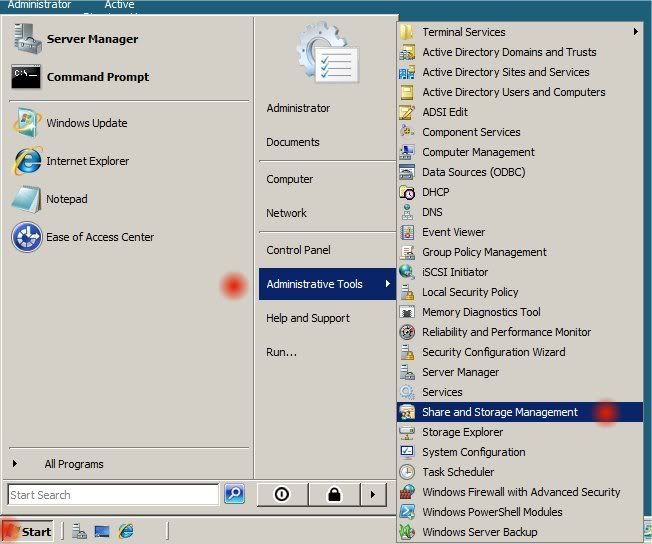652x544 pixels.
Task: Click the Show Desktop quick launch icon
Action: 102,531
